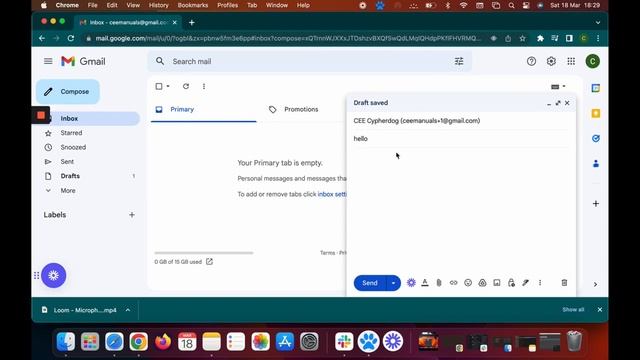The width and height of the screenshot is (640, 360).
Task: Insert an emoji
Action: coord(468,282)
